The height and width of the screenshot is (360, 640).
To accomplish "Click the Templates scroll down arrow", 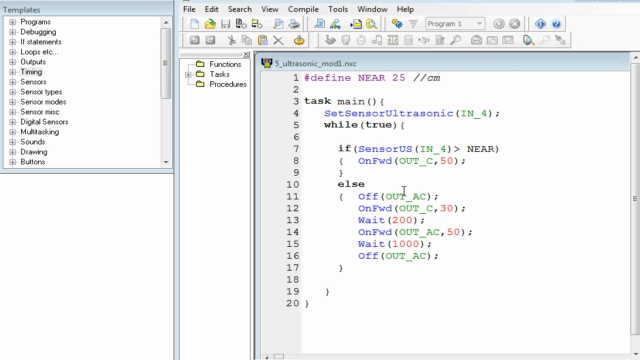I will tap(166, 162).
